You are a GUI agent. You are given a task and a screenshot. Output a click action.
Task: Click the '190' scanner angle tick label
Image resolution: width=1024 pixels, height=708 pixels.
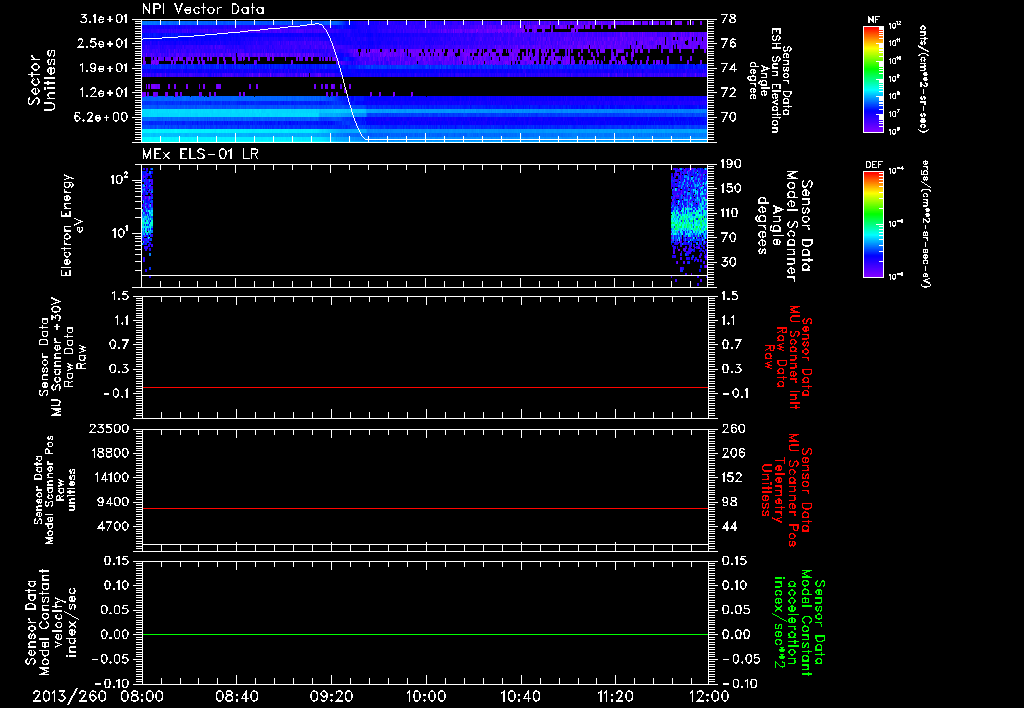click(732, 164)
